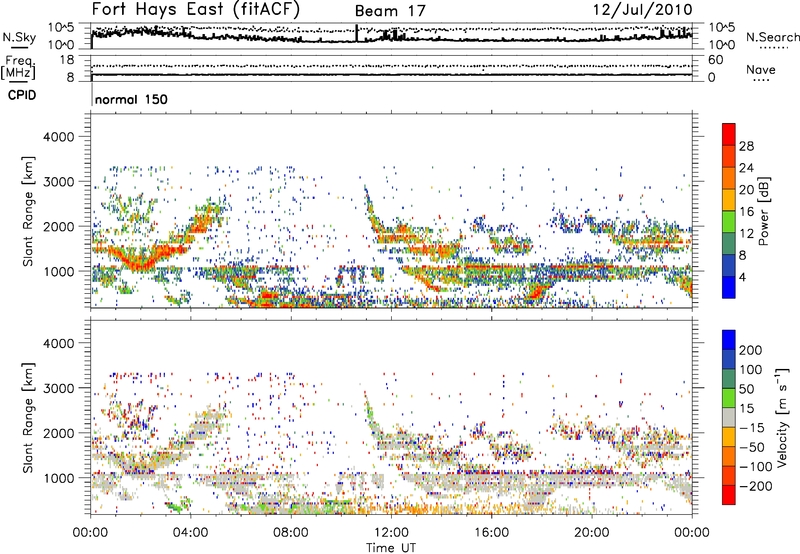Click the yellow 16–20 dB power colorbar segment
Screen dimensions: 800x554
point(729,200)
